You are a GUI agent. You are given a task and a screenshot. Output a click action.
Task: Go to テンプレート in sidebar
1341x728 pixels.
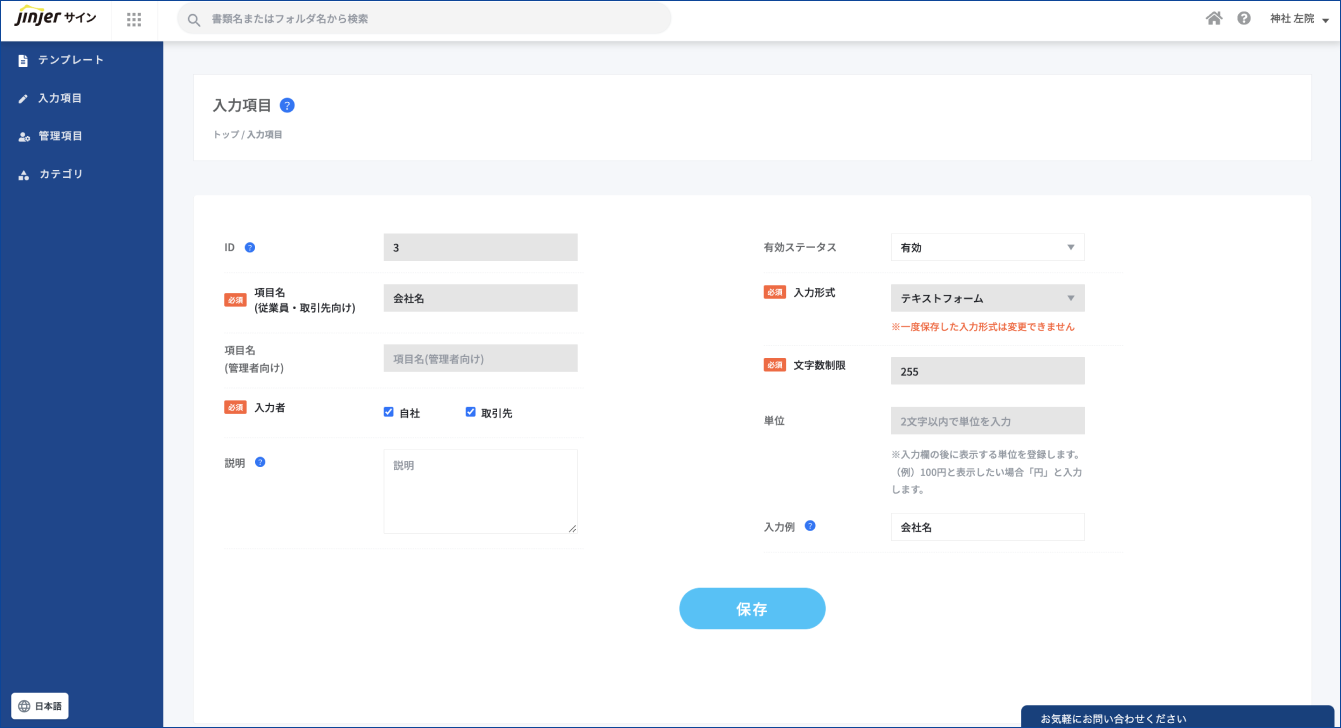(x=70, y=60)
